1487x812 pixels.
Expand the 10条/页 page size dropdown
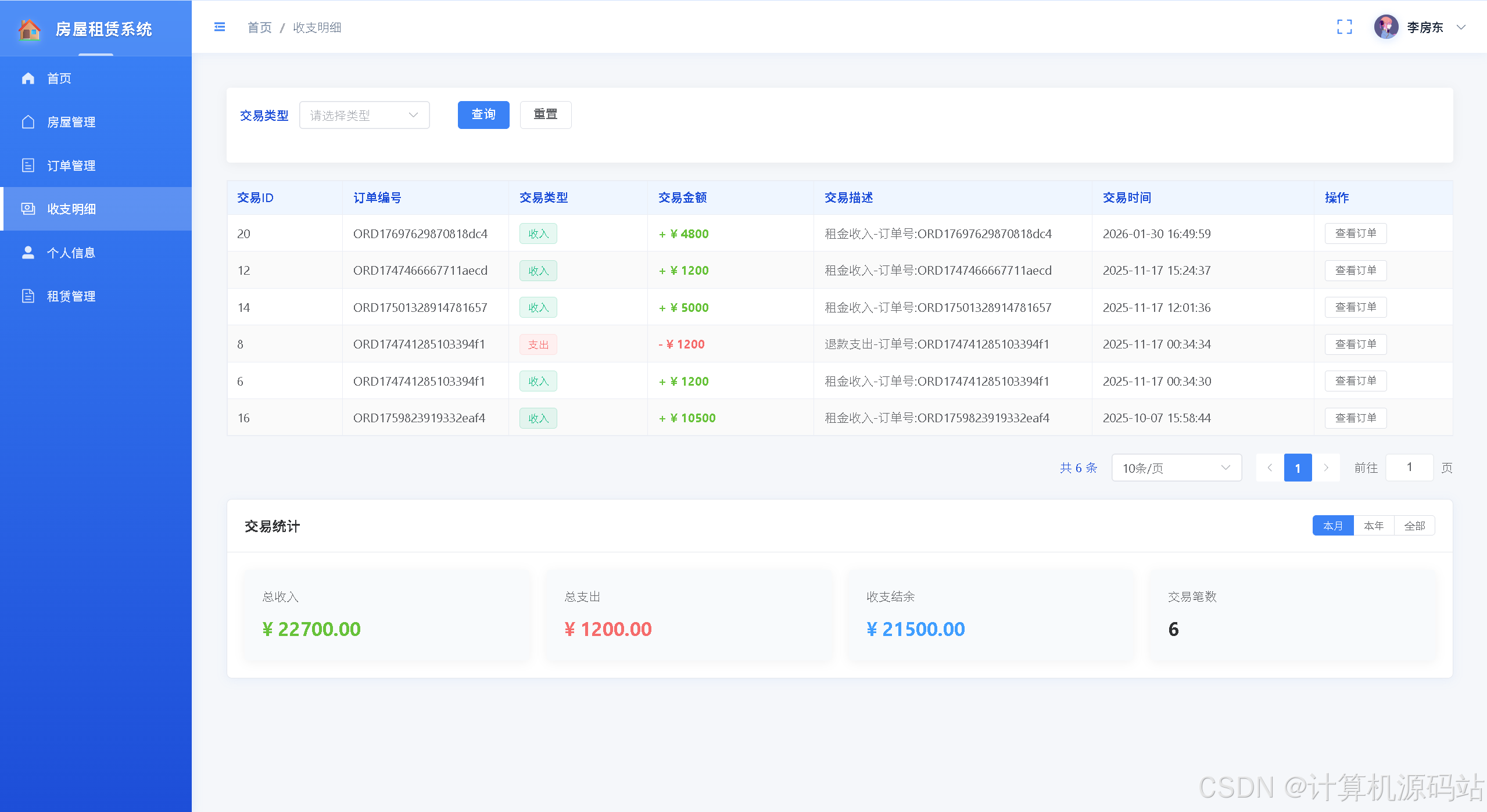[1176, 468]
